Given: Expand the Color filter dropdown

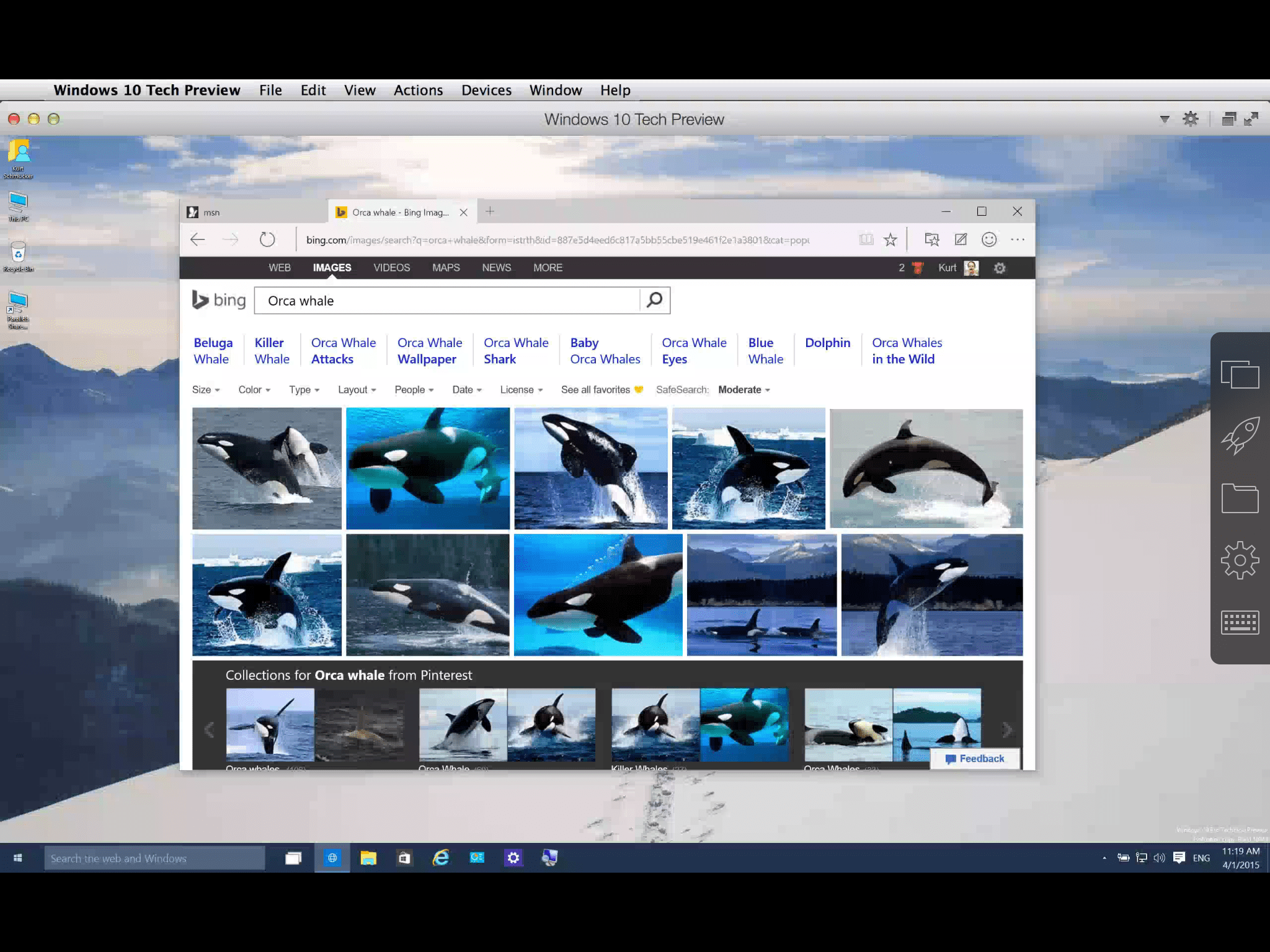Looking at the screenshot, I should [x=254, y=390].
